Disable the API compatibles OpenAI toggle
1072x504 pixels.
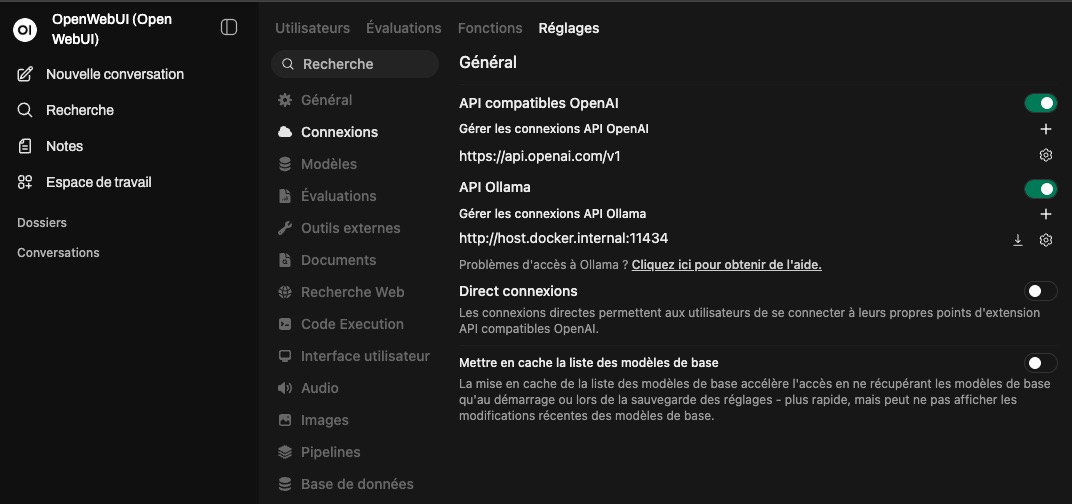pos(1040,103)
